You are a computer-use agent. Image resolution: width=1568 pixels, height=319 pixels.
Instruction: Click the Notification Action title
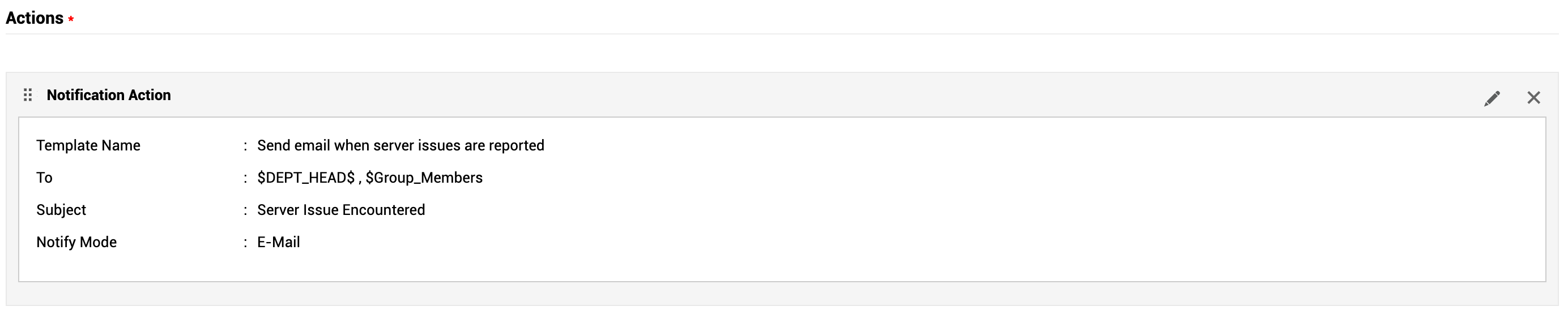point(108,95)
